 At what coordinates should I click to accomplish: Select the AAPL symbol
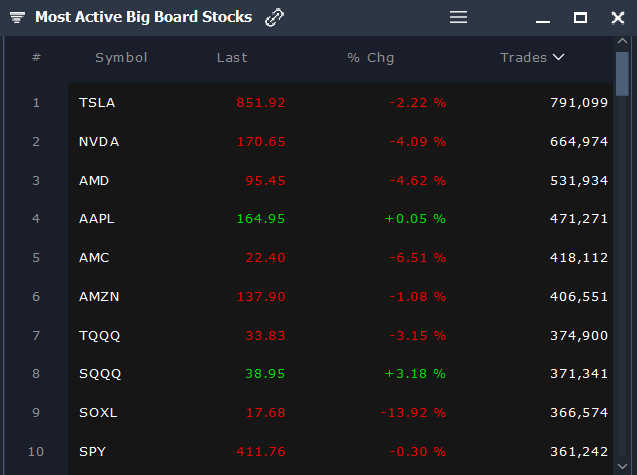(x=96, y=219)
